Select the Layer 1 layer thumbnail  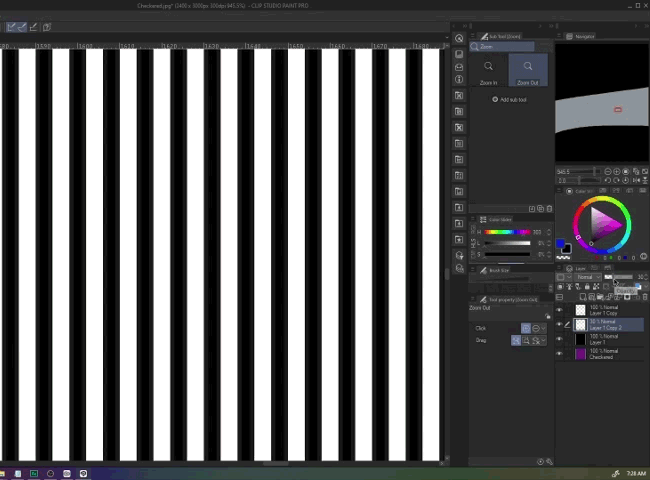coord(580,340)
